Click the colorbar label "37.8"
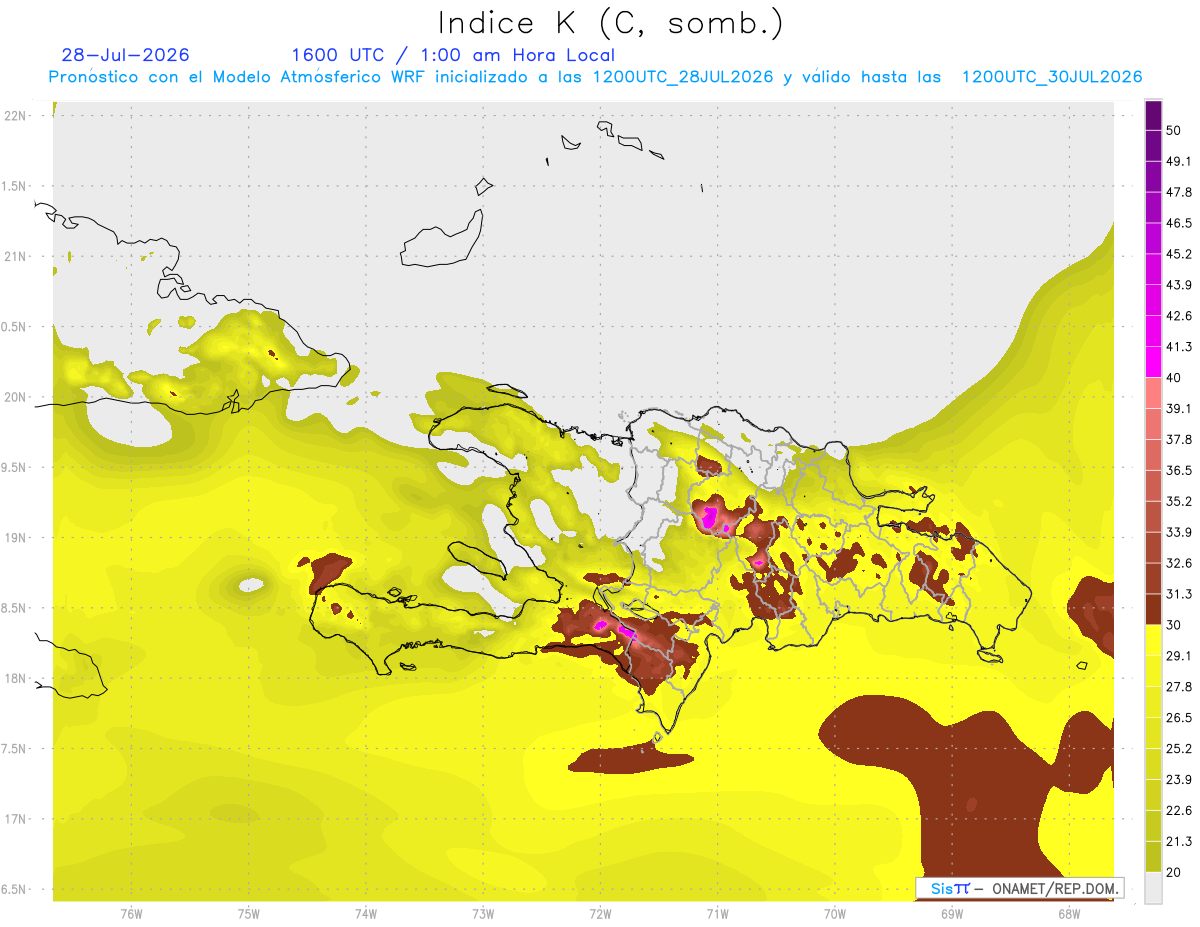The image size is (1200, 927). pos(1179,439)
